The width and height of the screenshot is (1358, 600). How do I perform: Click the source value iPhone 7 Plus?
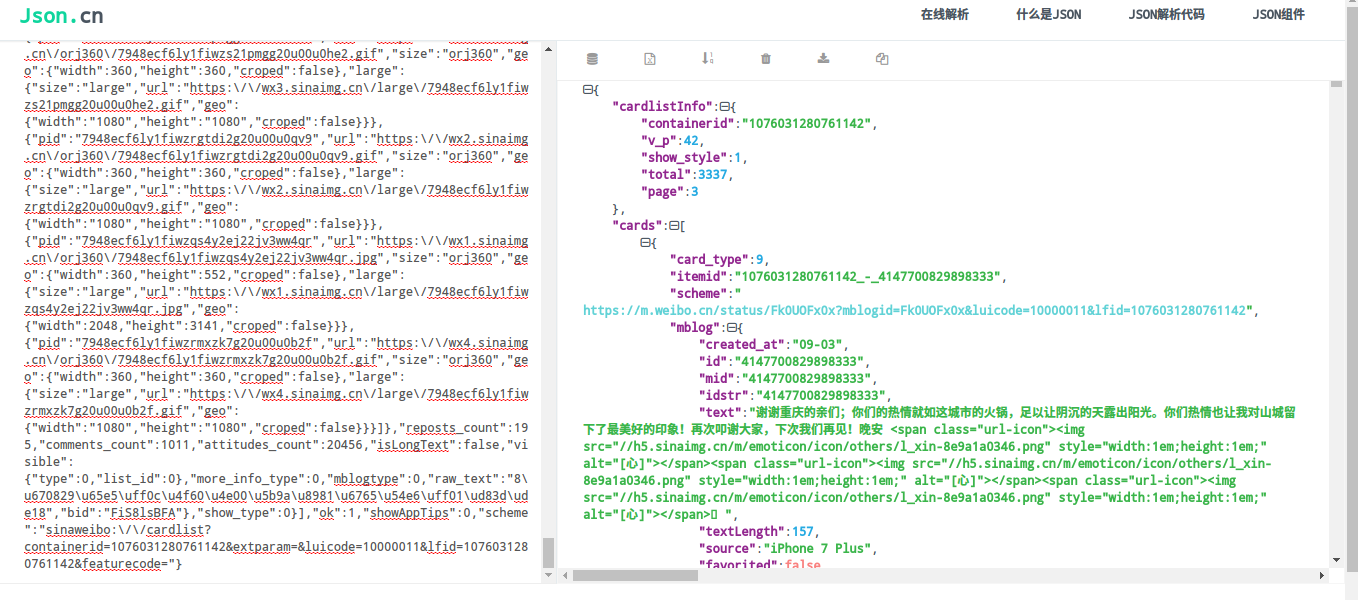point(817,549)
